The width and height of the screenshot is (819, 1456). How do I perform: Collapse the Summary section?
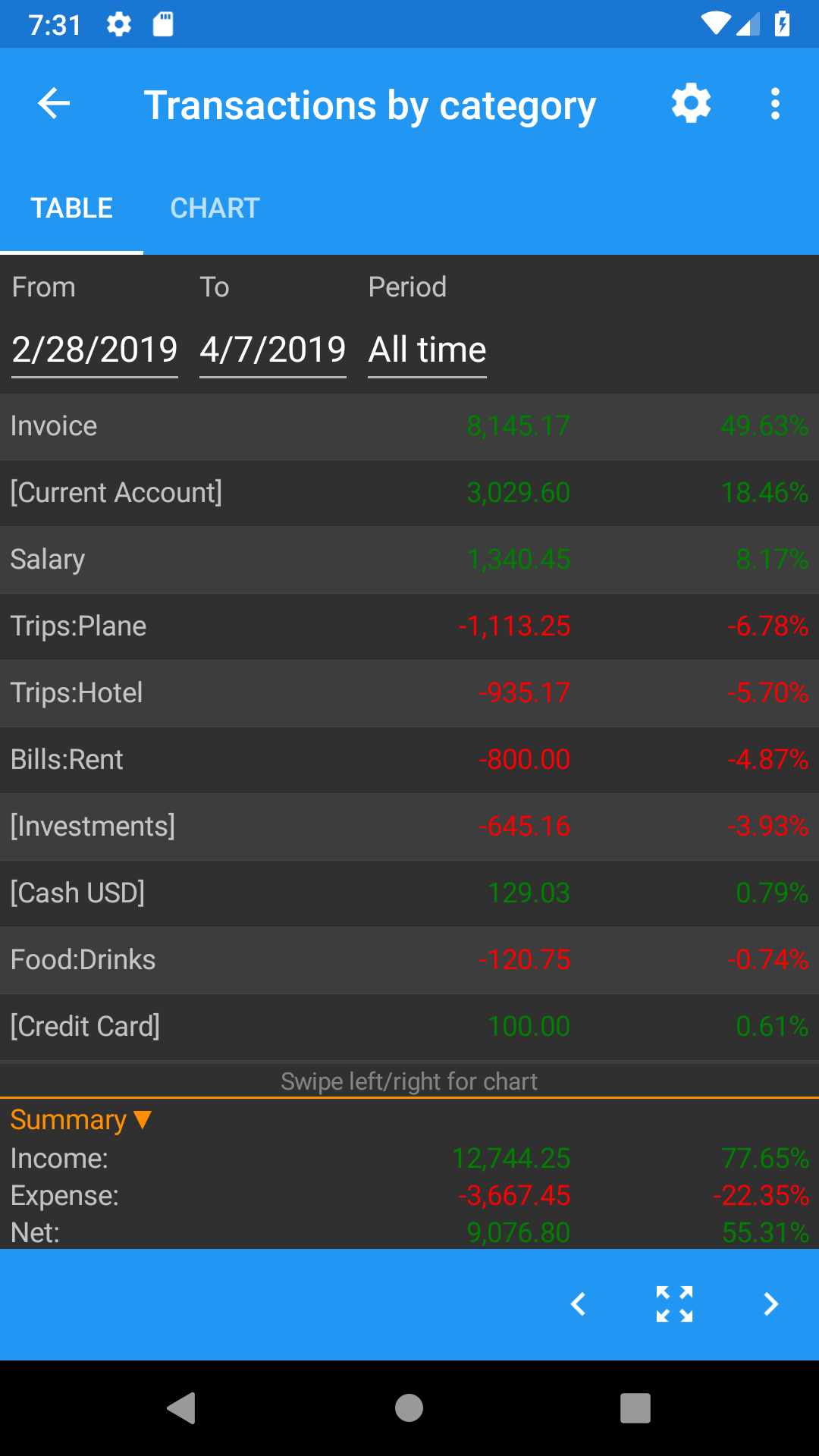[81, 1120]
